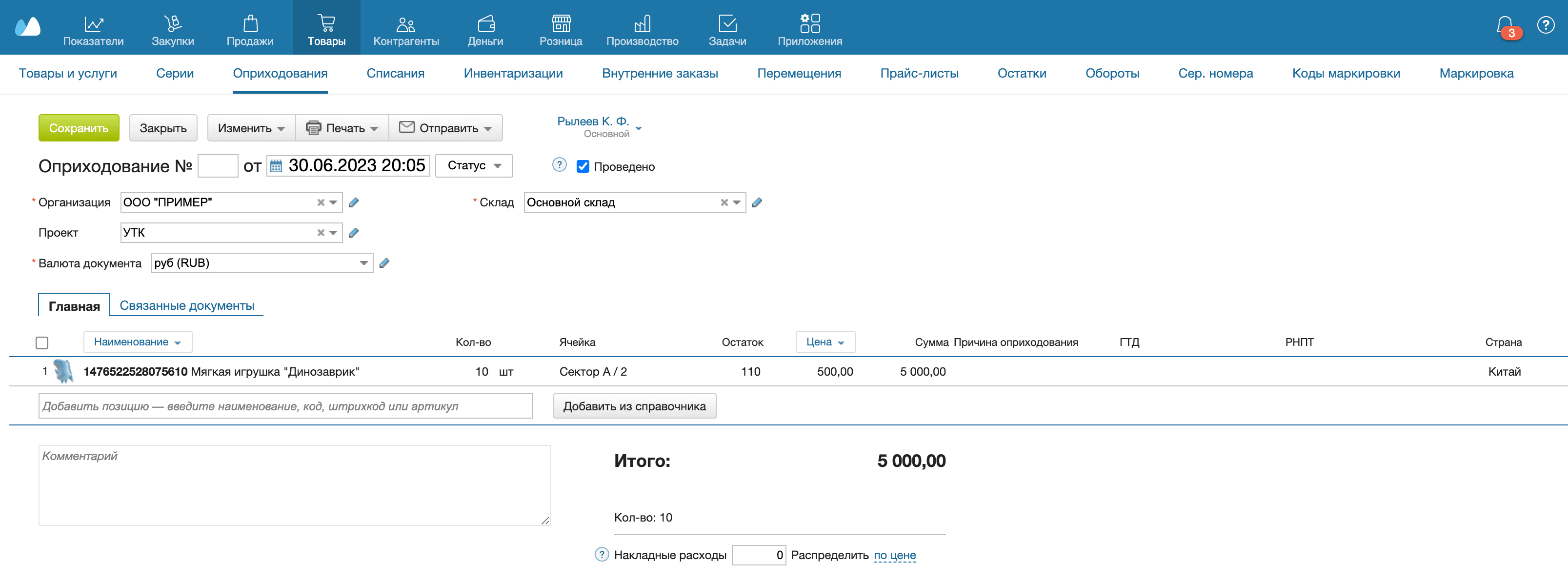Expand the Валюта документа combo box
This screenshot has width=1568, height=584.
363,263
